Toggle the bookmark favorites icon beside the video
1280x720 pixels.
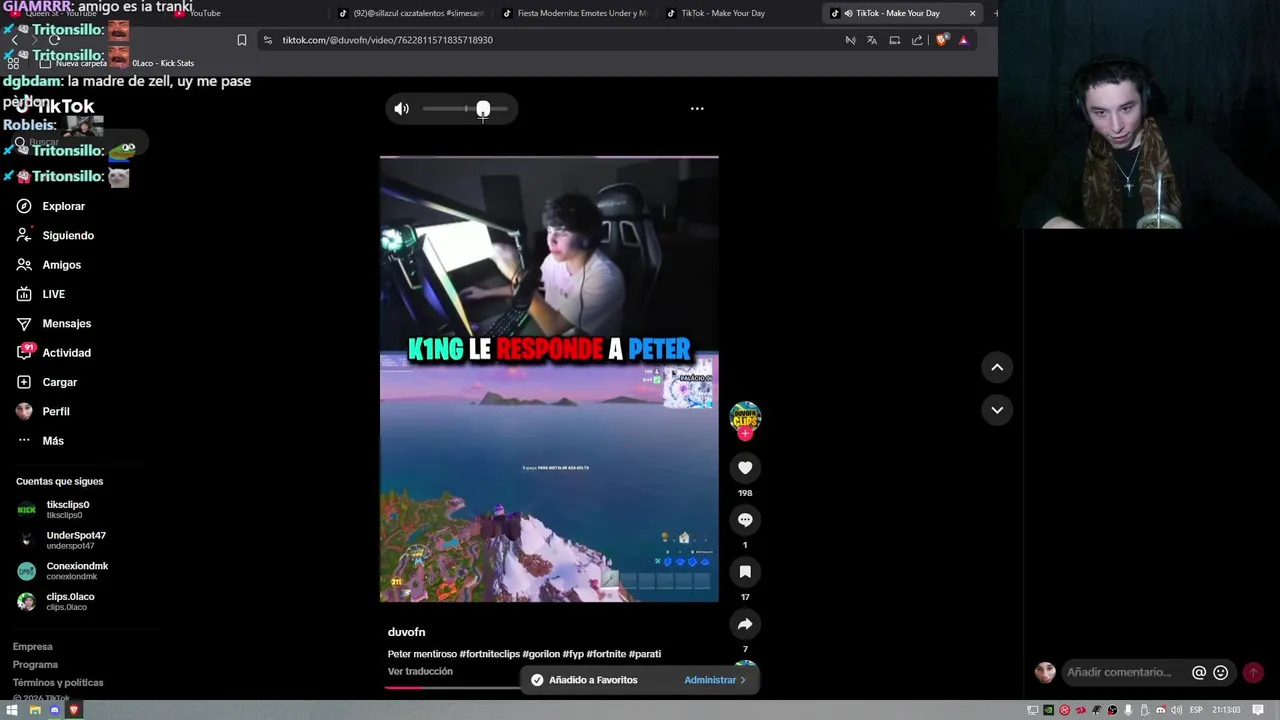coord(745,572)
